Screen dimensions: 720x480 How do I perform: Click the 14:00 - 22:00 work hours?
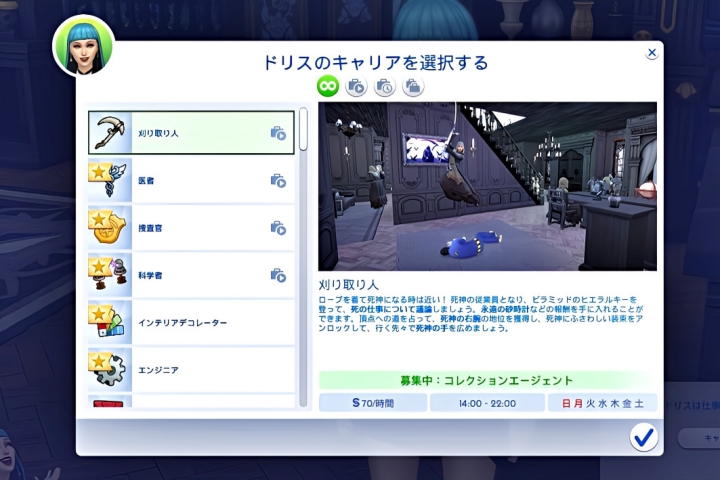point(487,403)
